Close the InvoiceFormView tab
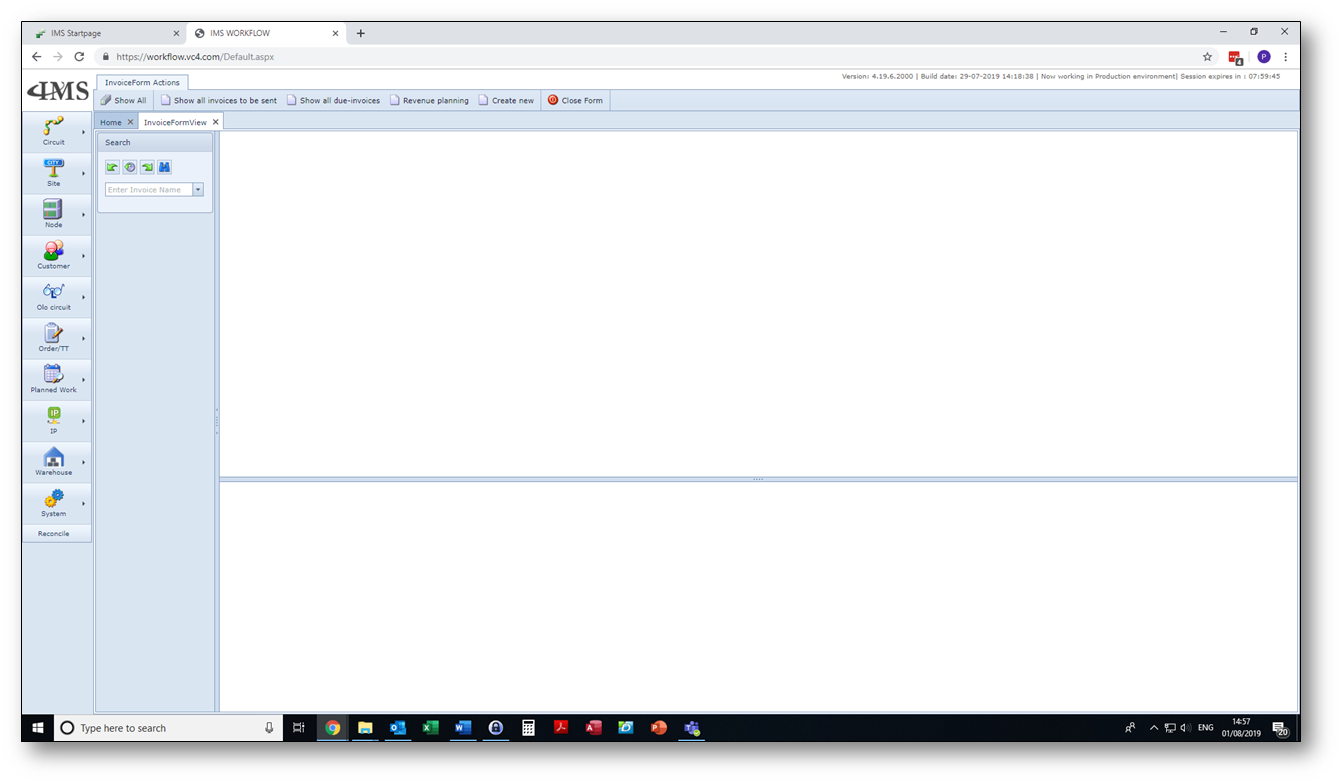 point(215,122)
